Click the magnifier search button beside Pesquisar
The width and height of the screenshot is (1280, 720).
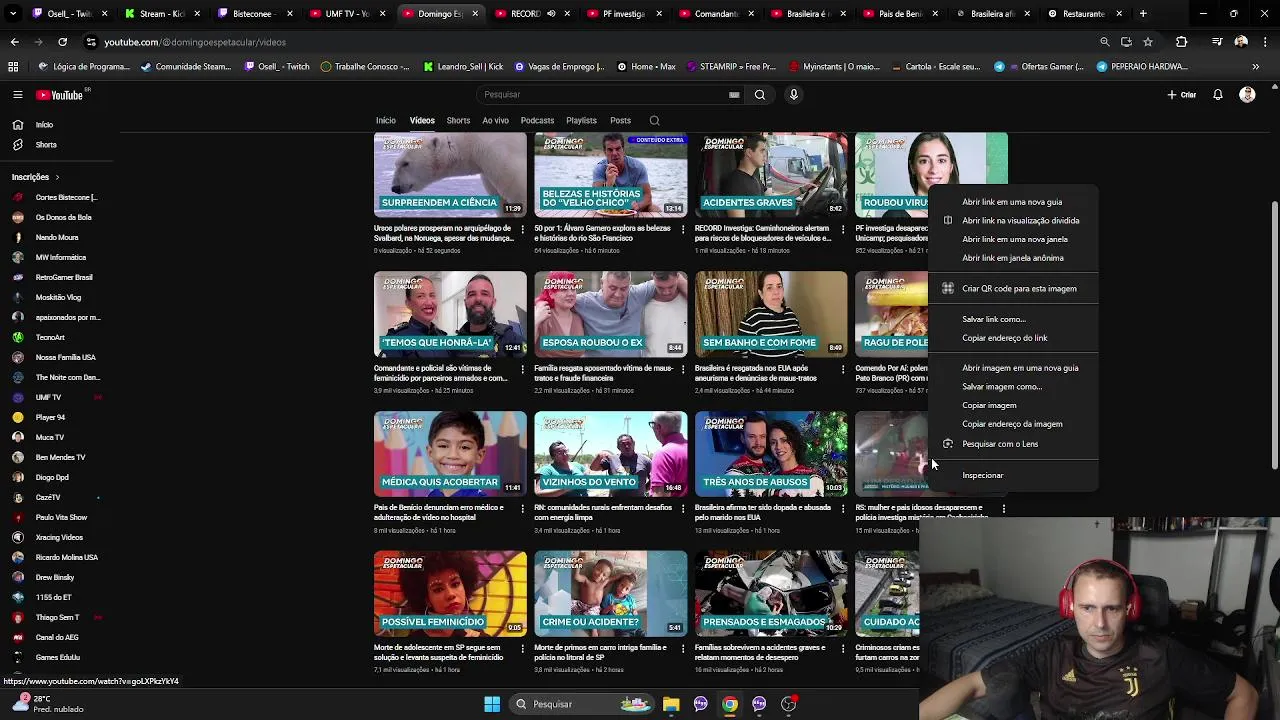coord(760,95)
